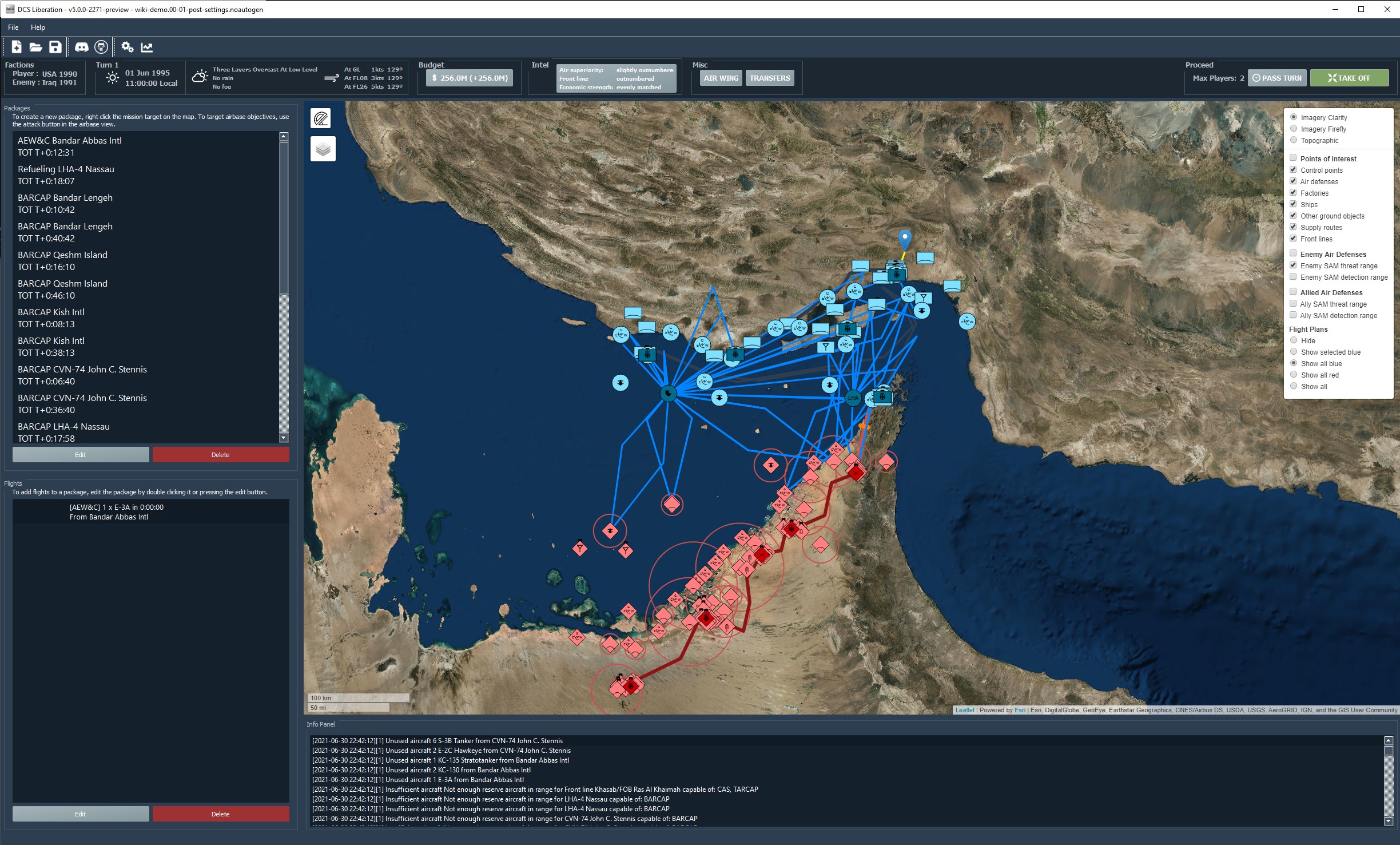Select Show all red flight plans
The width and height of the screenshot is (1400, 845).
1294,375
